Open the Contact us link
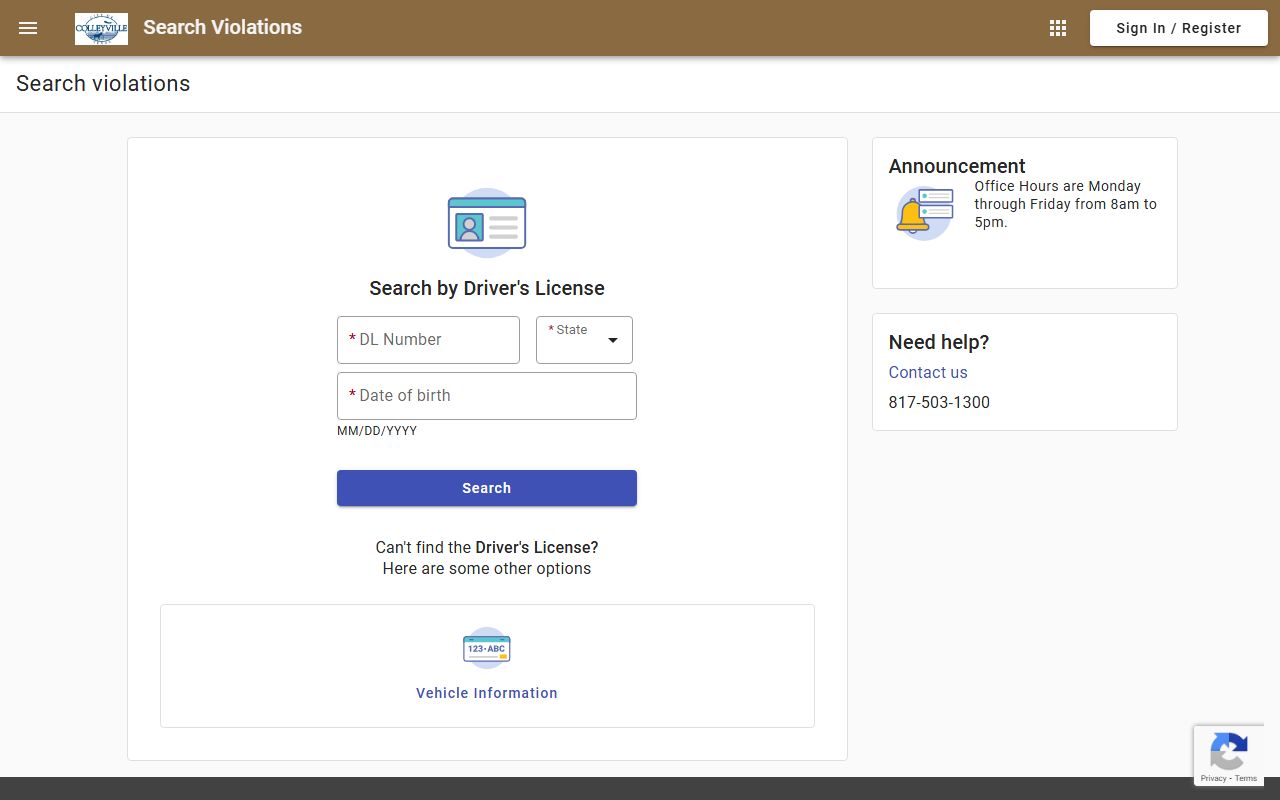1280x800 pixels. coord(928,372)
